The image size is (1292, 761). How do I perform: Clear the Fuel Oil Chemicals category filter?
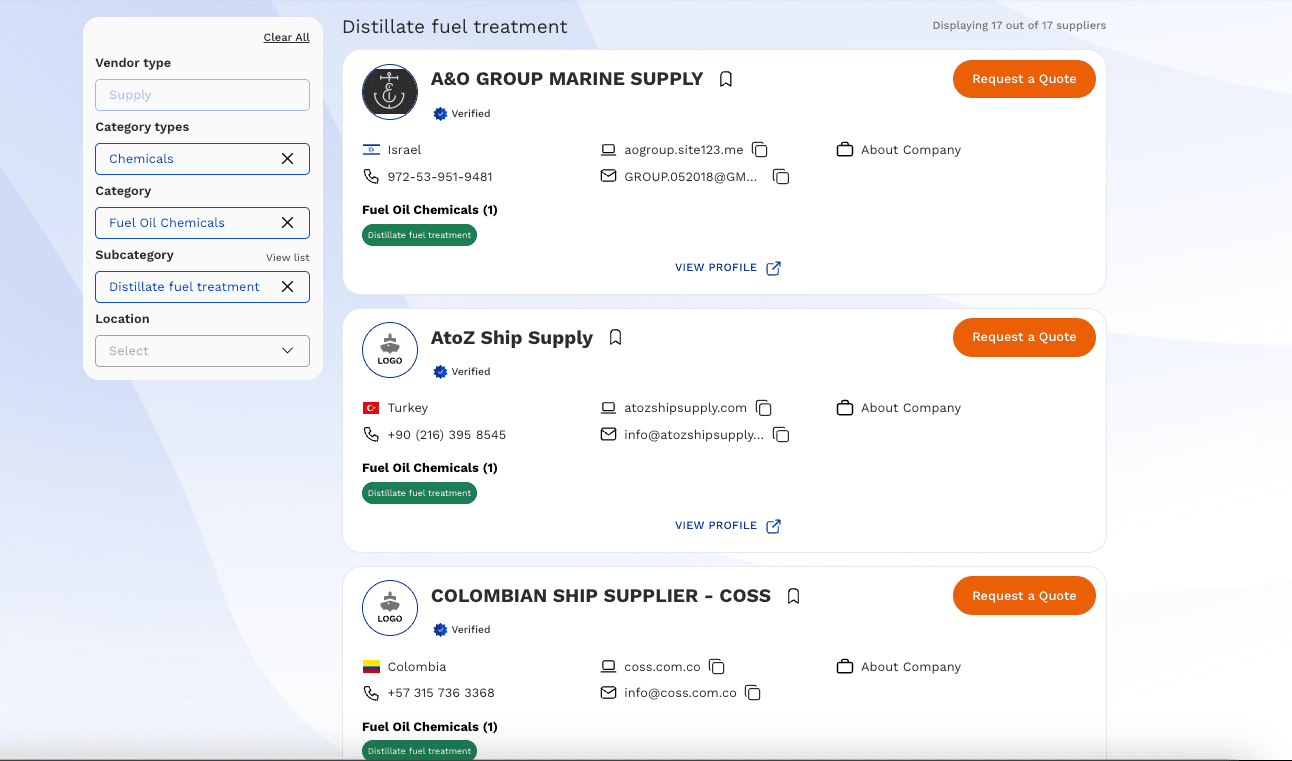point(287,223)
